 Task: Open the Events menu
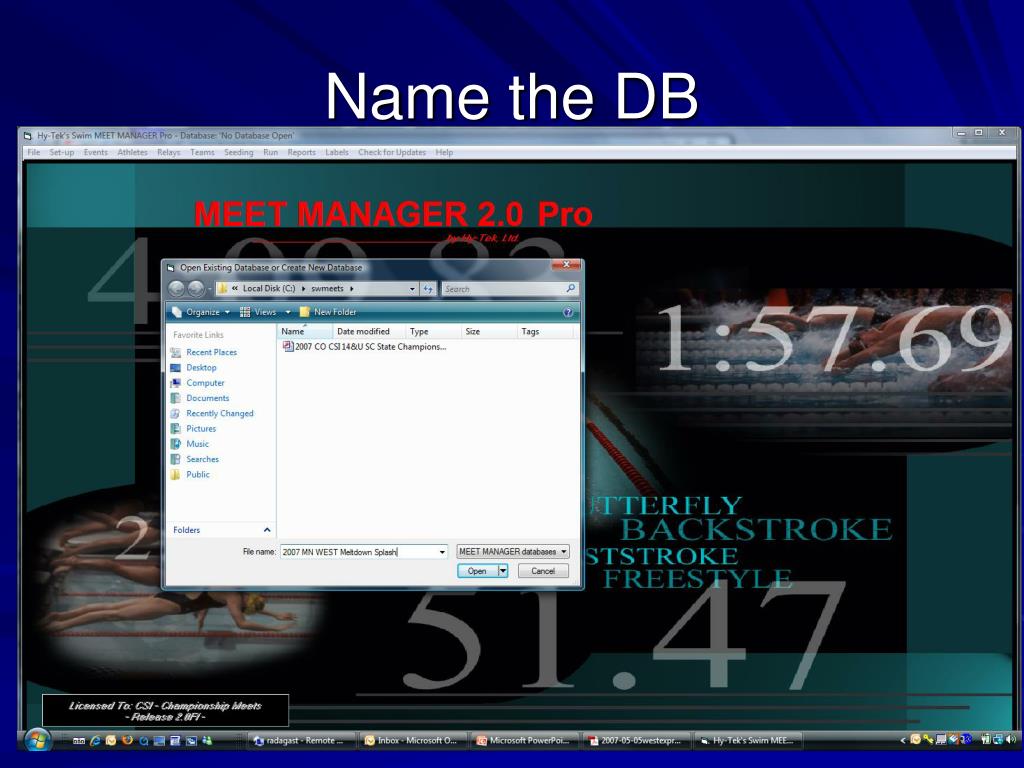(95, 152)
